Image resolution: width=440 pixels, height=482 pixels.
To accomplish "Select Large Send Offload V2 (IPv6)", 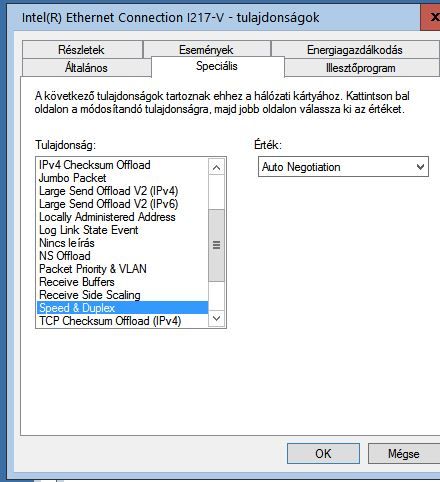I will (x=122, y=204).
